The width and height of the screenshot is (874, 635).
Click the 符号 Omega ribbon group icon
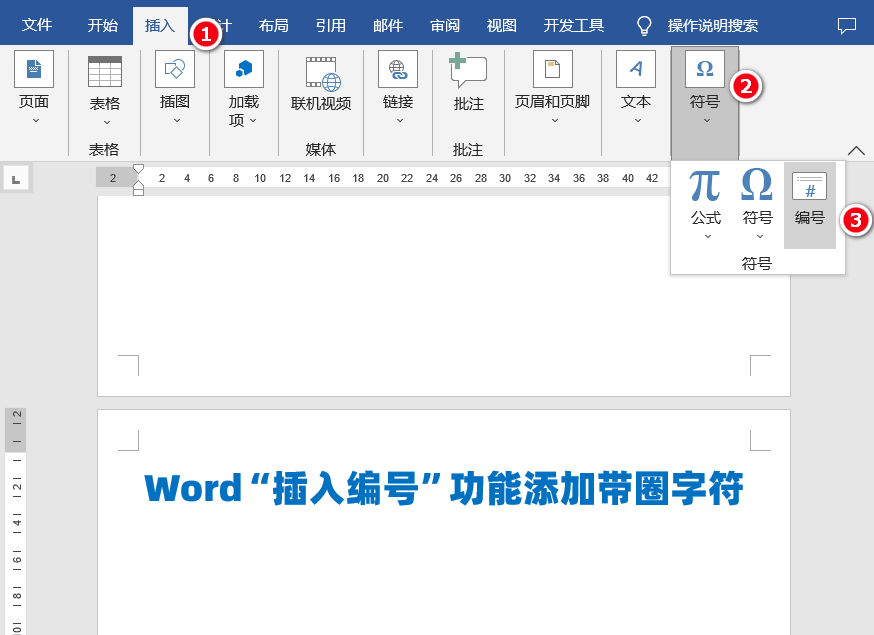(705, 69)
